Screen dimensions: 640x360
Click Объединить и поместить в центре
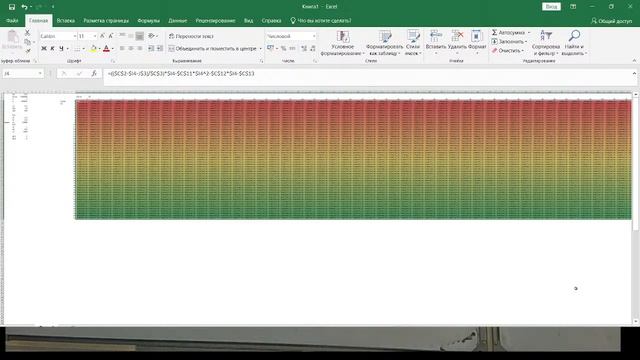coord(212,49)
